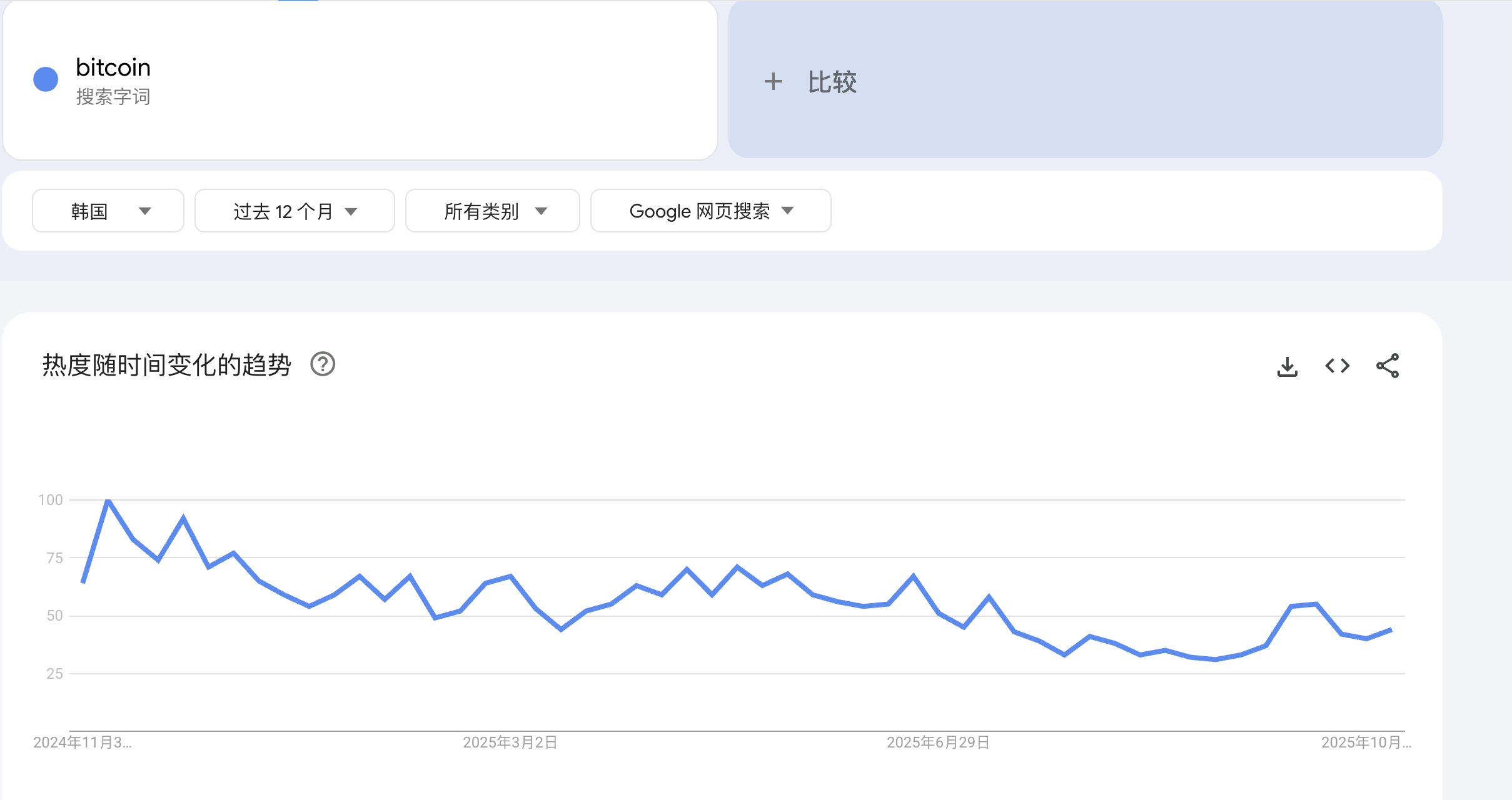
Task: Click the 搜索字词 label under bitcoin
Action: pyautogui.click(x=113, y=97)
